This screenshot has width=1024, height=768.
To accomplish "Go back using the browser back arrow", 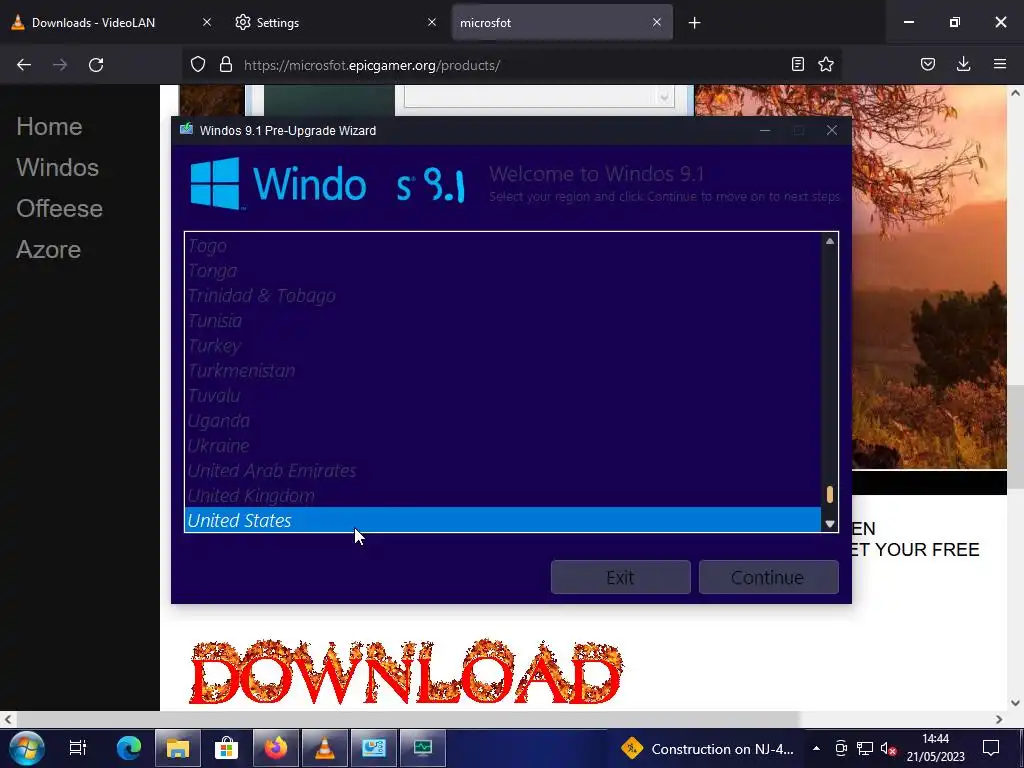I will [x=24, y=65].
